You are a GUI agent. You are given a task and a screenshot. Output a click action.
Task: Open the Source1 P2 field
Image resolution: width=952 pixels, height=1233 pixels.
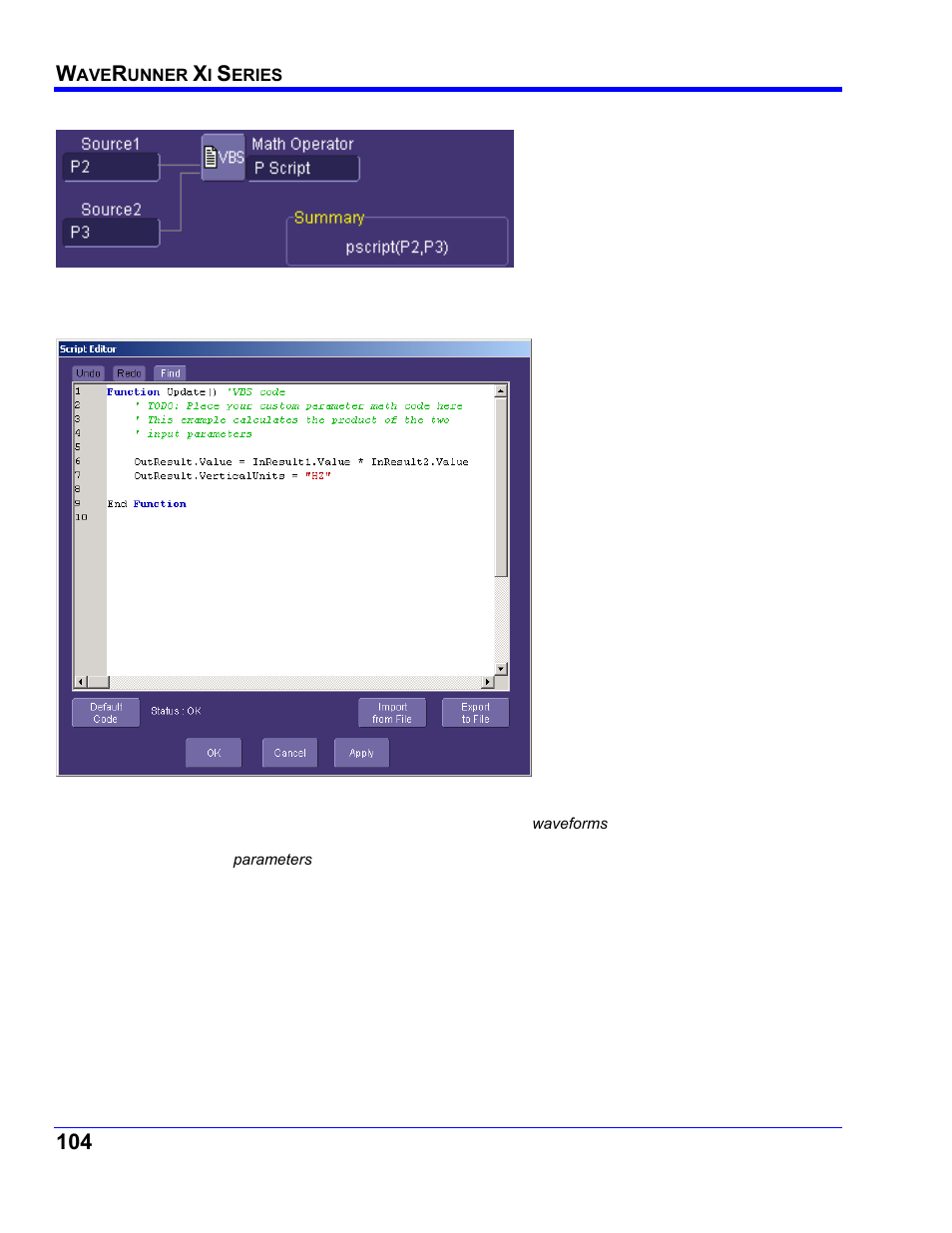click(111, 167)
